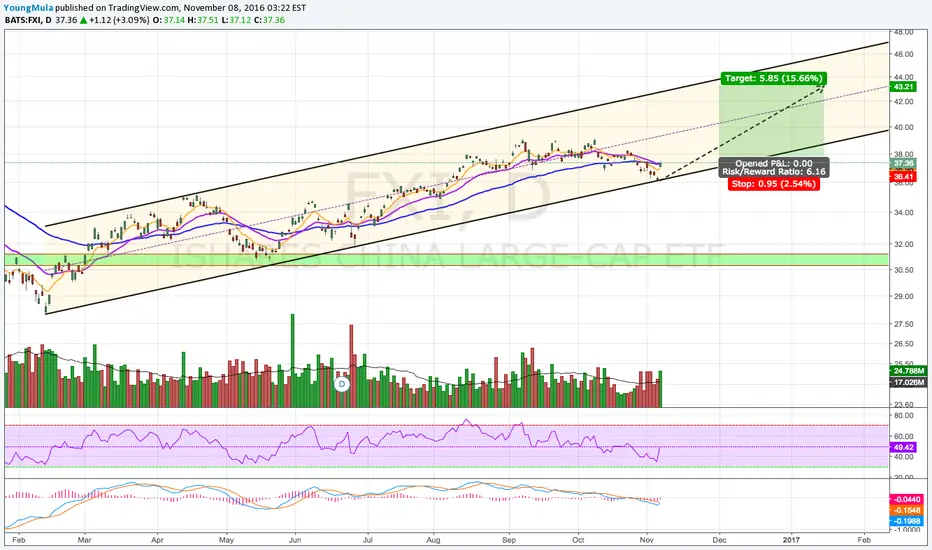Click the BATS:FXI, D symbol title

pos(28,20)
